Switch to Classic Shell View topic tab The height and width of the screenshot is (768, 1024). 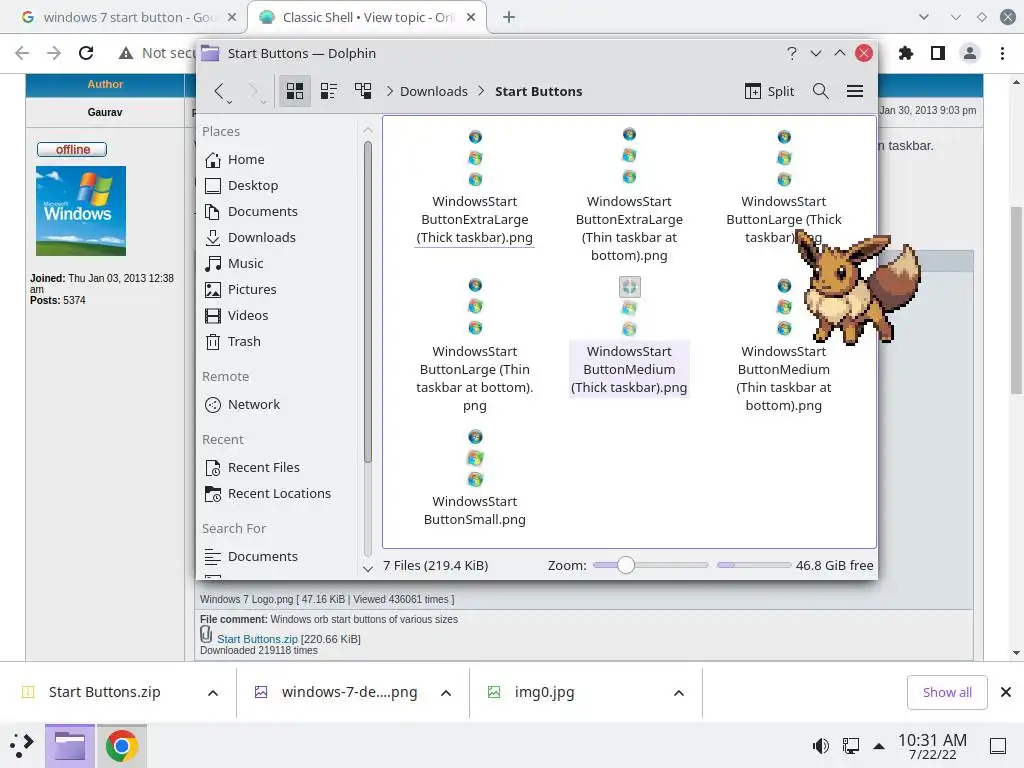click(366, 17)
